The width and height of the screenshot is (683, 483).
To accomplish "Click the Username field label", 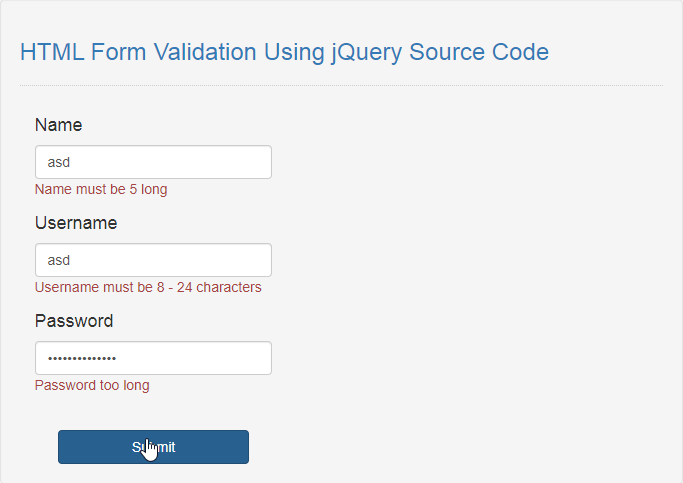I will (x=76, y=223).
